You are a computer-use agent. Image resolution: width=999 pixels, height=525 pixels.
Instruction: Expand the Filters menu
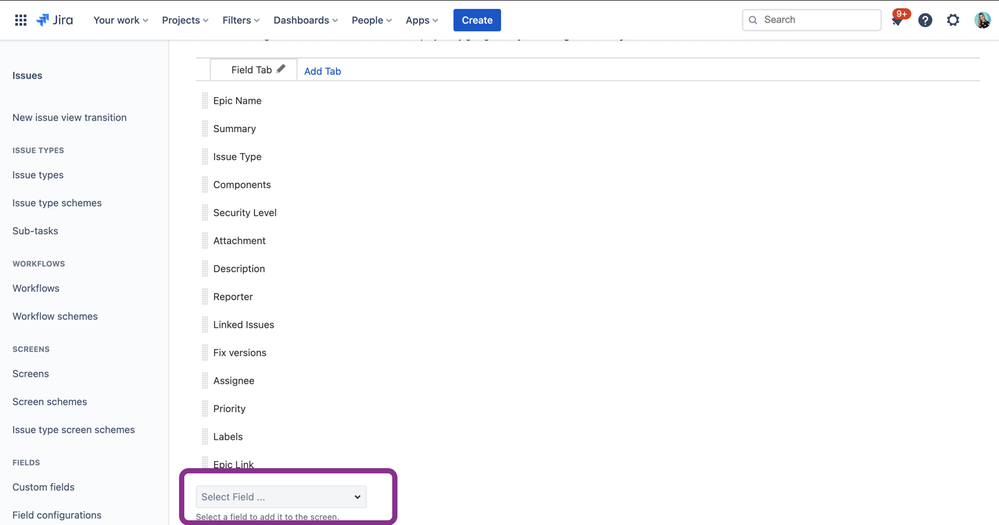(x=241, y=20)
